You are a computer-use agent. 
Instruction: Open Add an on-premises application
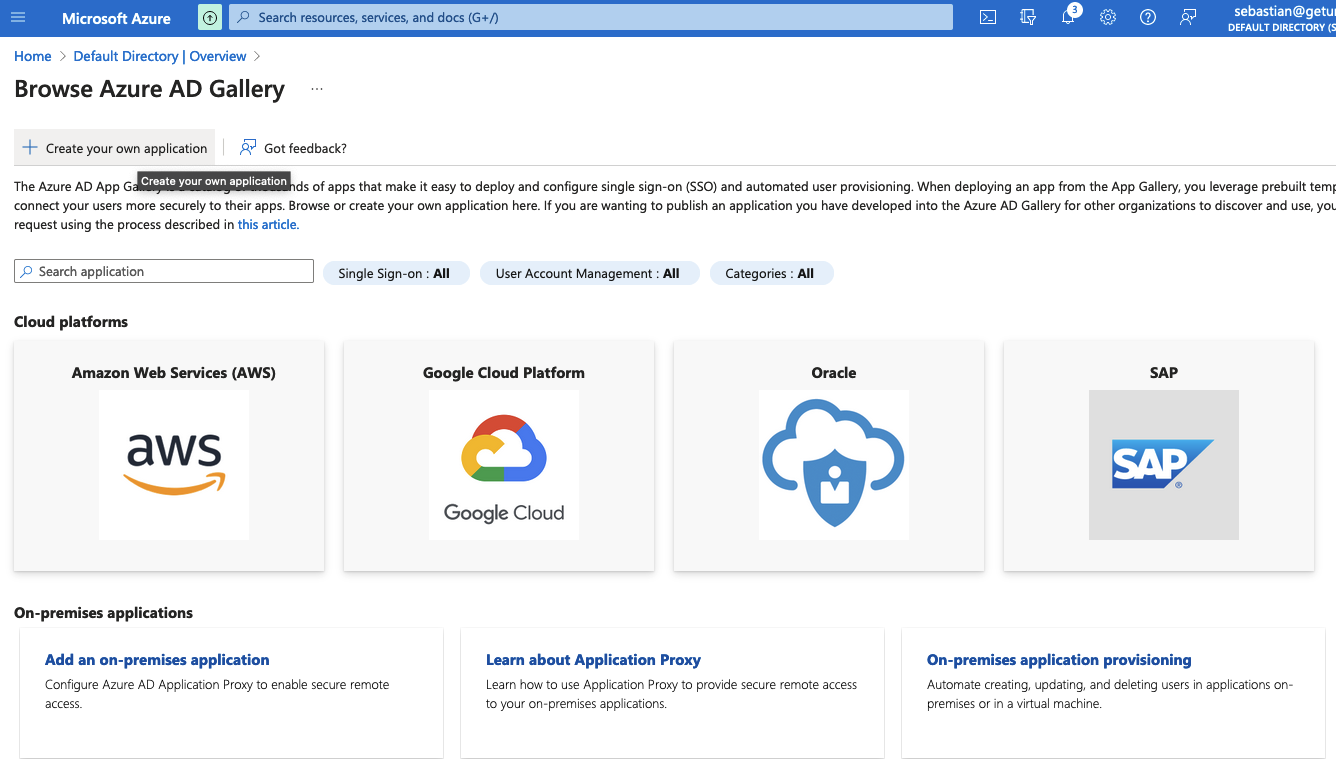[157, 660]
